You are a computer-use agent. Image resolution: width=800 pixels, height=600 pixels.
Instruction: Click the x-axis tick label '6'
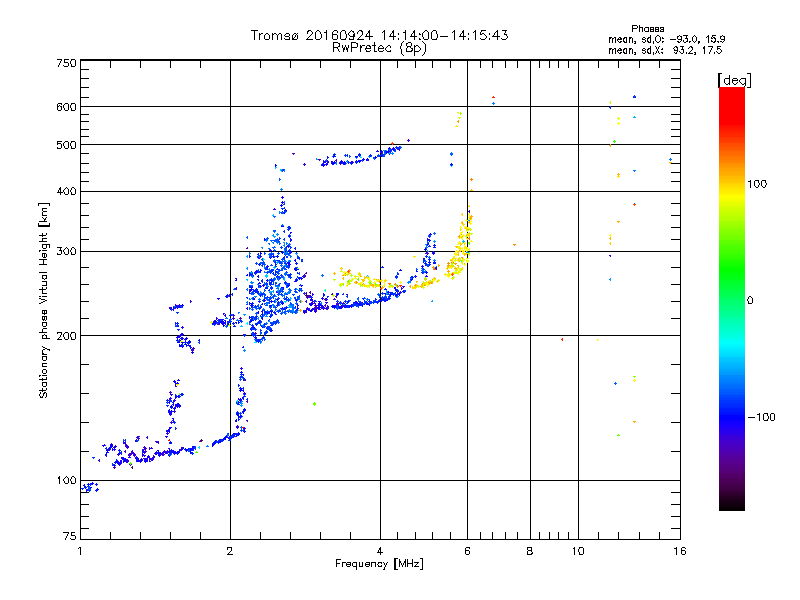click(467, 551)
